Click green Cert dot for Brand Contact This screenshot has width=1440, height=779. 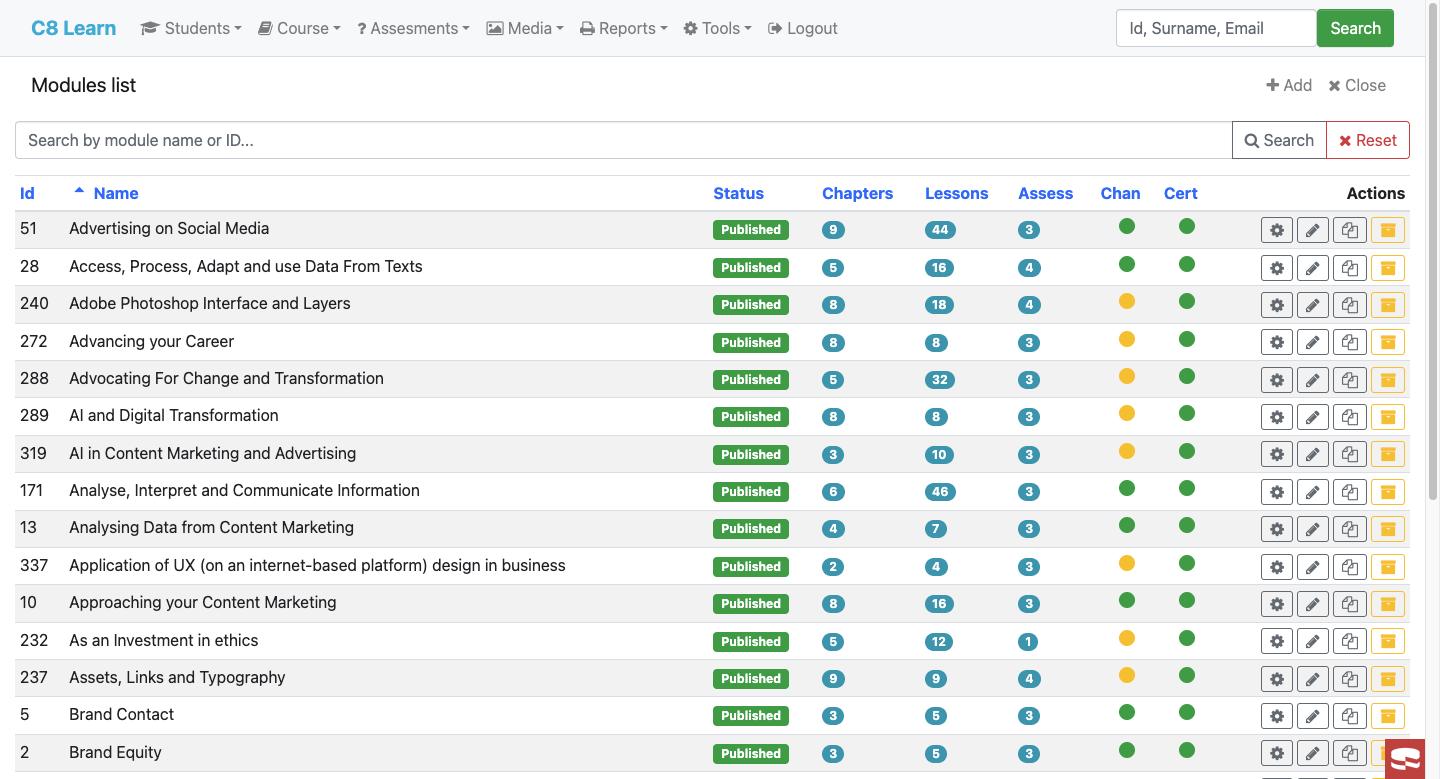pyautogui.click(x=1187, y=712)
